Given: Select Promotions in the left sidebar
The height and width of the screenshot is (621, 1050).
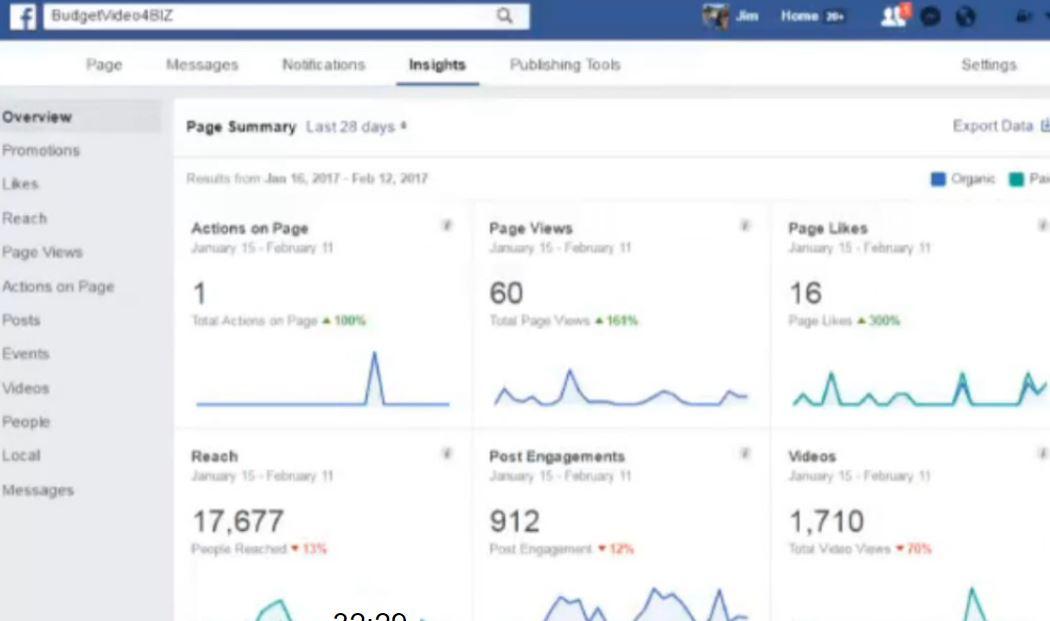Looking at the screenshot, I should pos(41,151).
